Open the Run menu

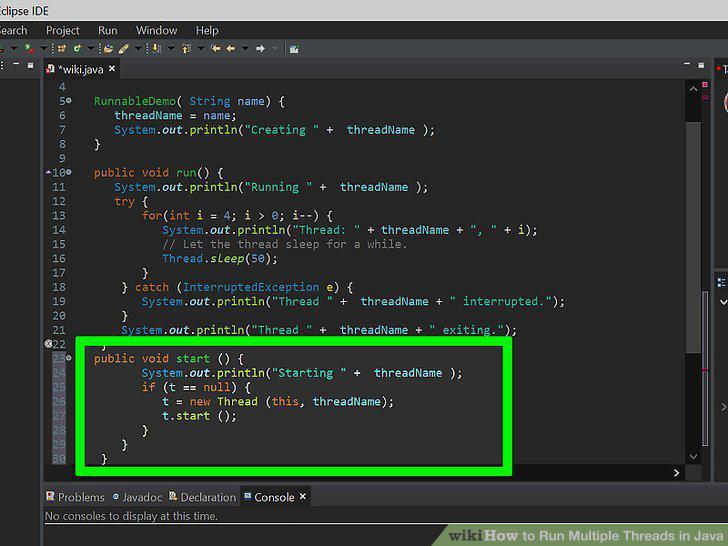[x=108, y=31]
